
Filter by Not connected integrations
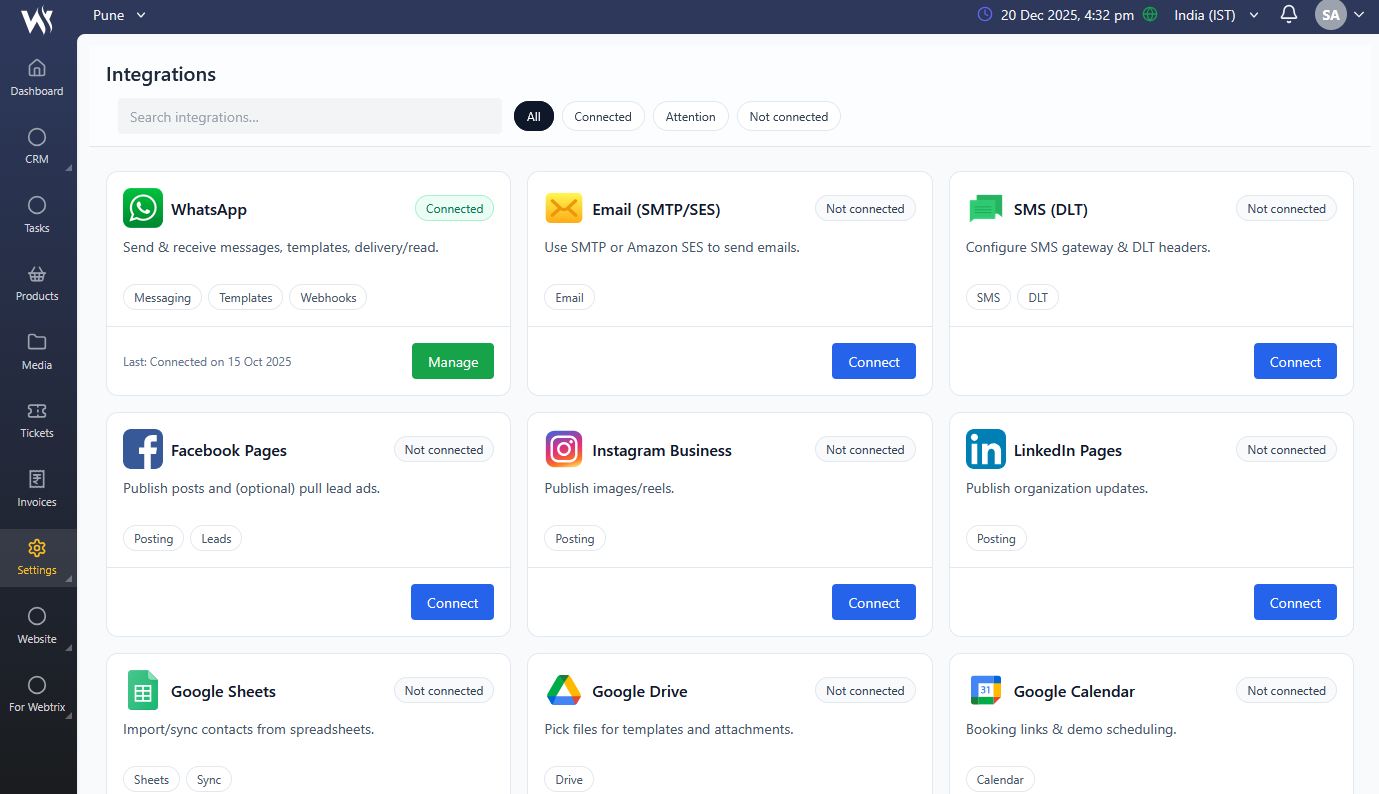pos(788,117)
